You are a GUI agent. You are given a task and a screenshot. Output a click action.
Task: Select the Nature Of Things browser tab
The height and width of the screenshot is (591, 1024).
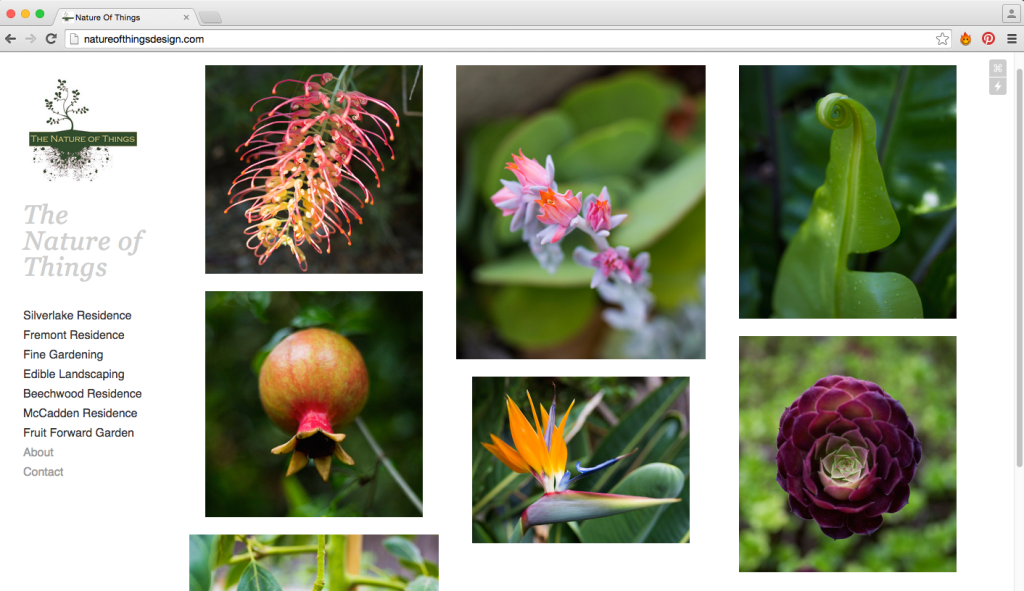pyautogui.click(x=120, y=16)
